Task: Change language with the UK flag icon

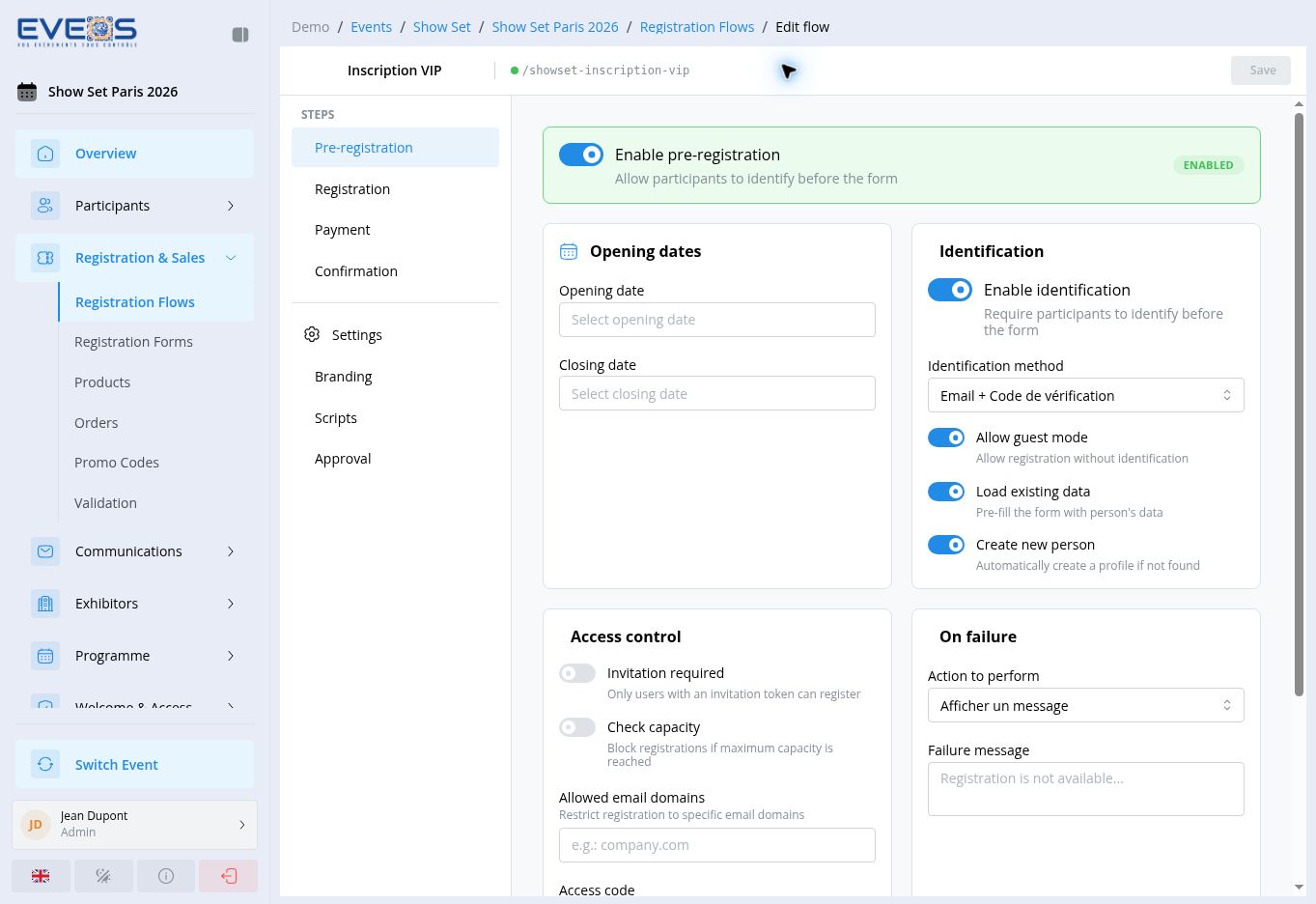Action: 41,876
